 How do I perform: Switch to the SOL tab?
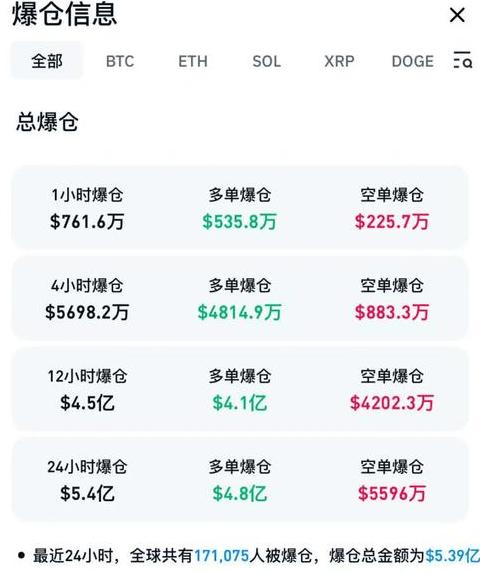click(x=267, y=61)
